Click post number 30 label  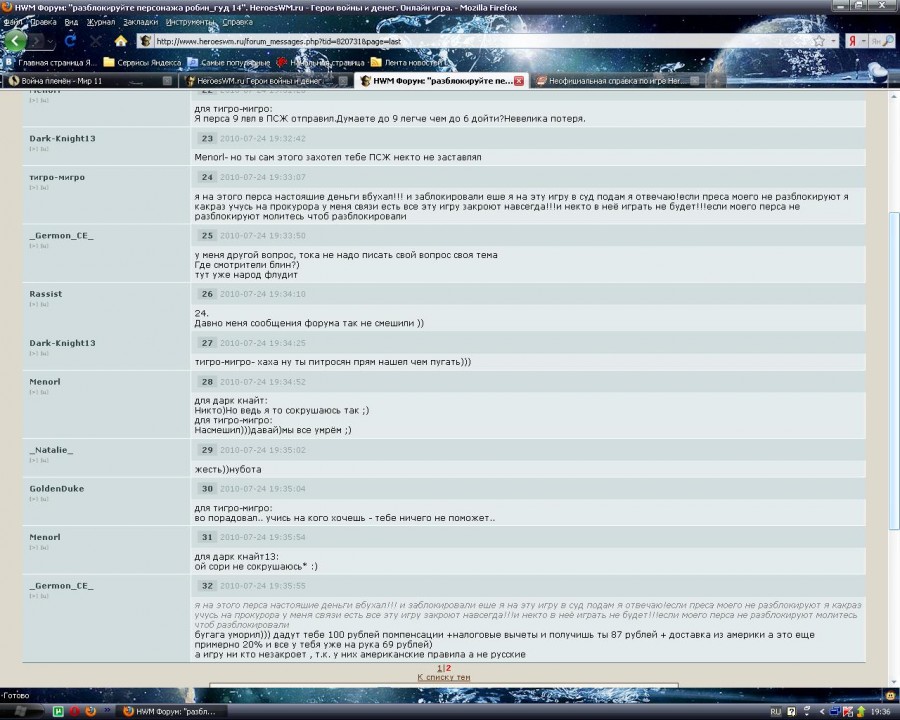click(207, 489)
